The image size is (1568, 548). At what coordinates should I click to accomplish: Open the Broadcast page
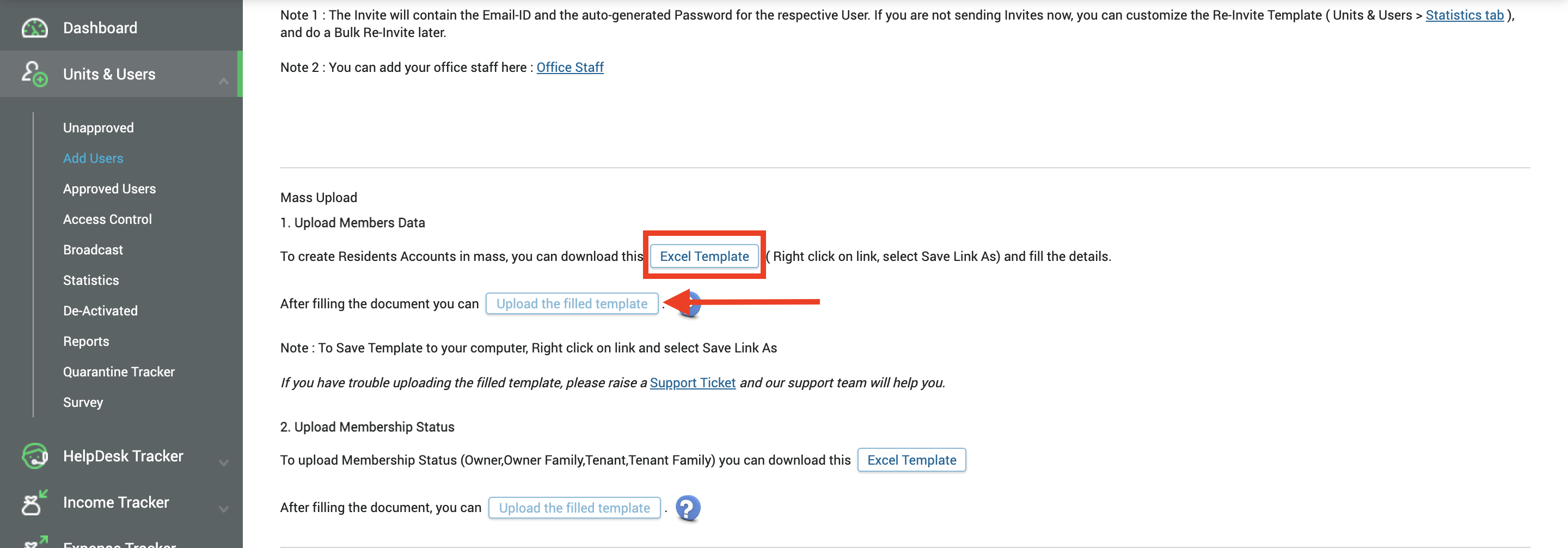(93, 249)
